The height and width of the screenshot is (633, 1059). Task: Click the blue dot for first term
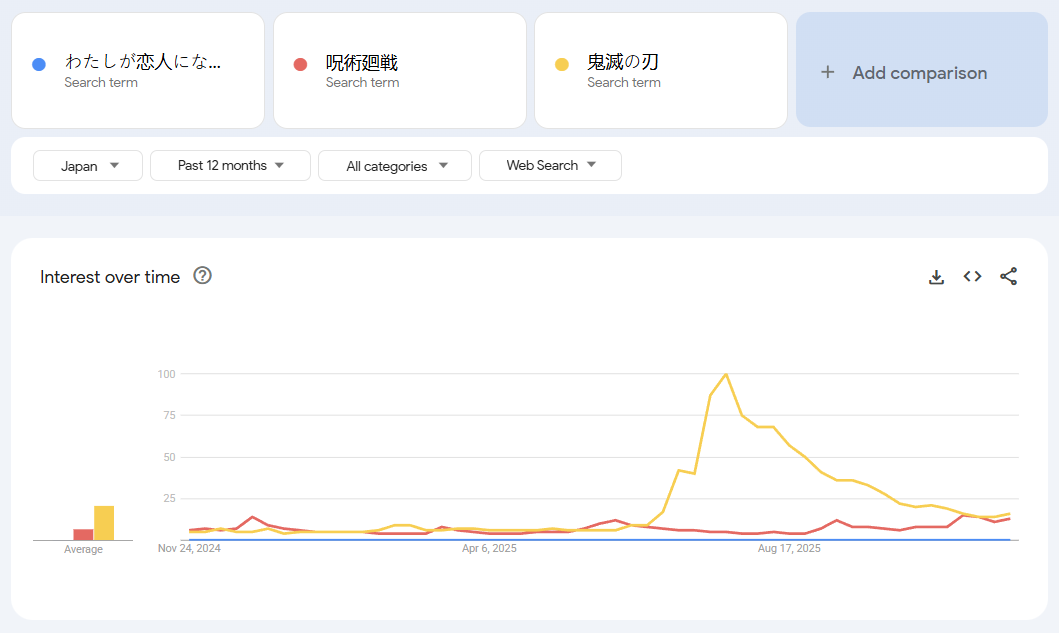39,64
